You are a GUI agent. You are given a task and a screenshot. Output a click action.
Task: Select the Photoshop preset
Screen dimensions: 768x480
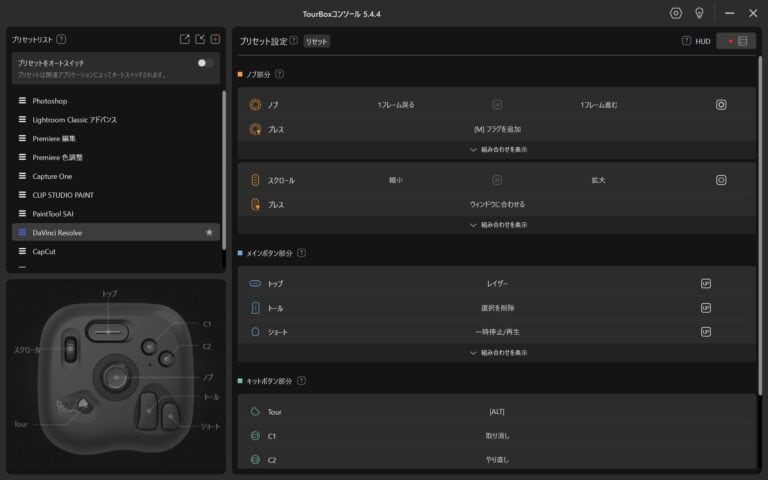50,101
